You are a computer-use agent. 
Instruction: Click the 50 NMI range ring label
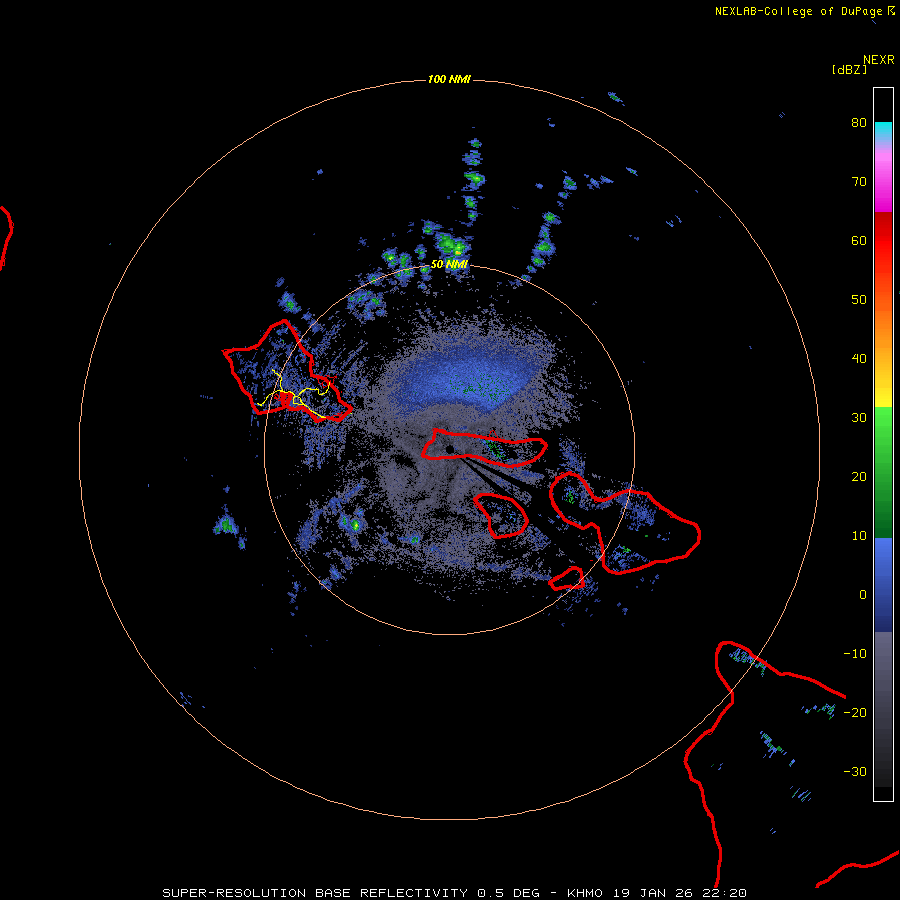449,265
